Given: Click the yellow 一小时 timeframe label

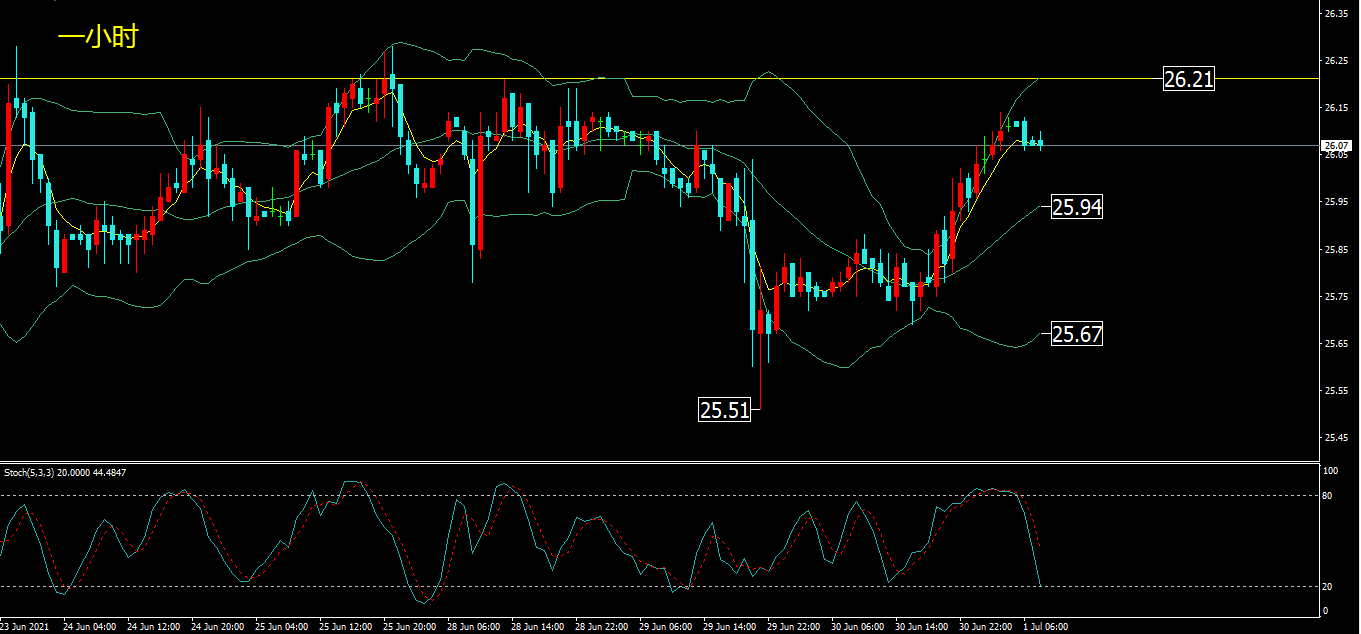Looking at the screenshot, I should 97,37.
